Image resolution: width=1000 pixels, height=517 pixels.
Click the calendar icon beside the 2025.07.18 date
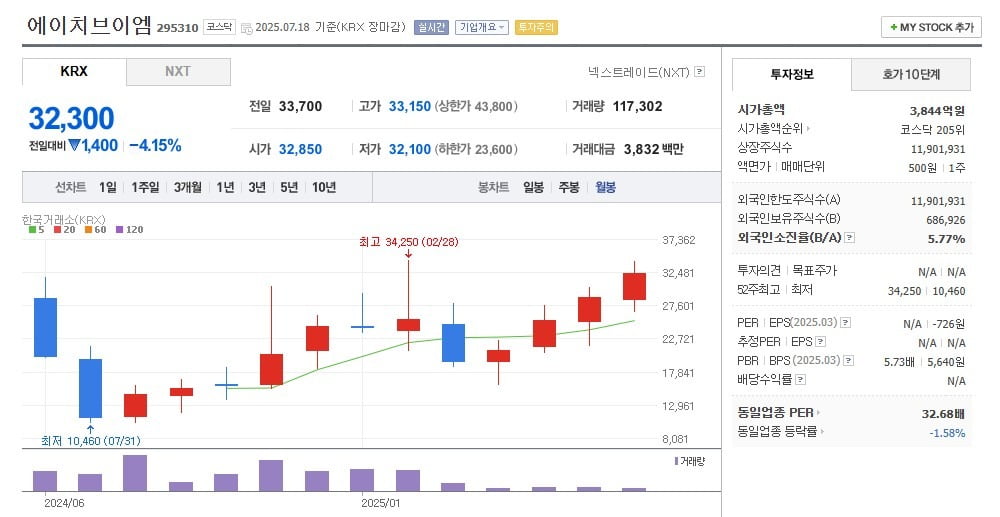[x=247, y=28]
